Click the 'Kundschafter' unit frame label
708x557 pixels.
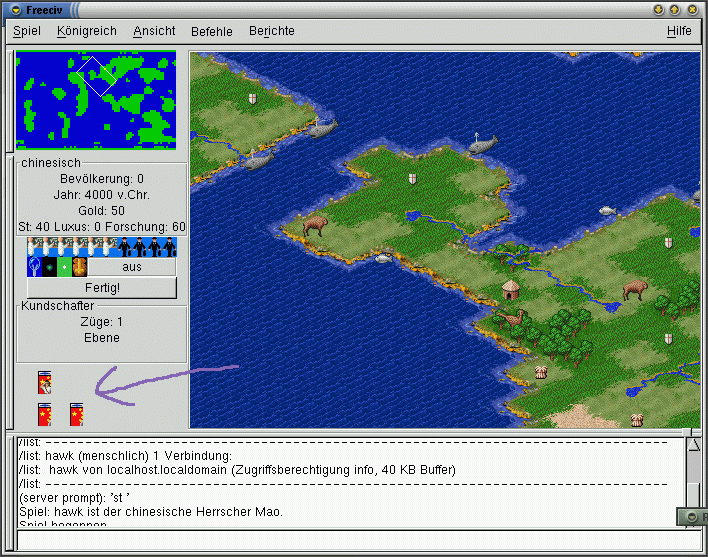(x=57, y=306)
